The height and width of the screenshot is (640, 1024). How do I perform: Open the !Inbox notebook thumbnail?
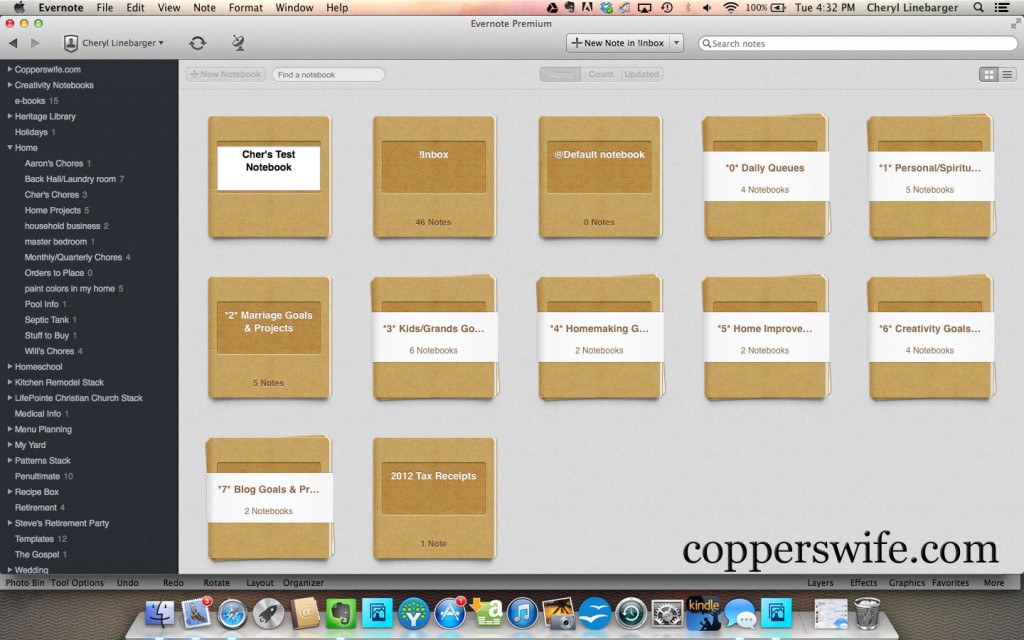[434, 177]
